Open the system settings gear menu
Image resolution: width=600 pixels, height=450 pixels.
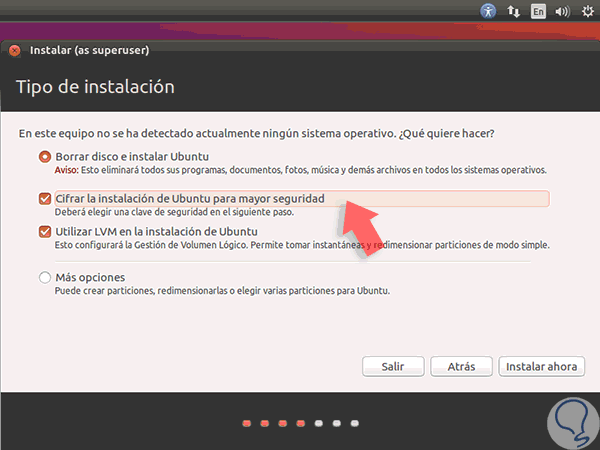click(588, 11)
